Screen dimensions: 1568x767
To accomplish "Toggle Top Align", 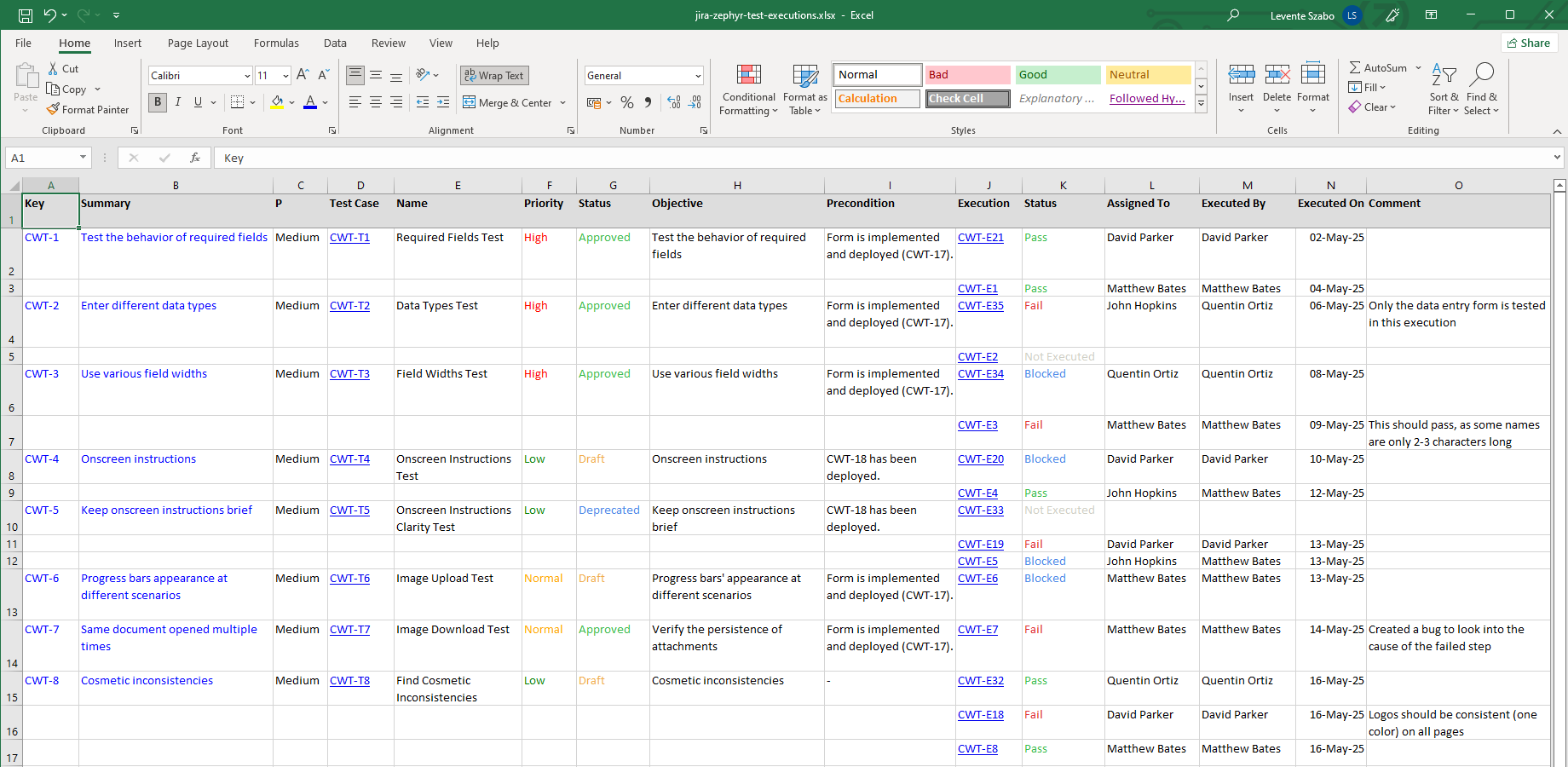I will pos(355,75).
